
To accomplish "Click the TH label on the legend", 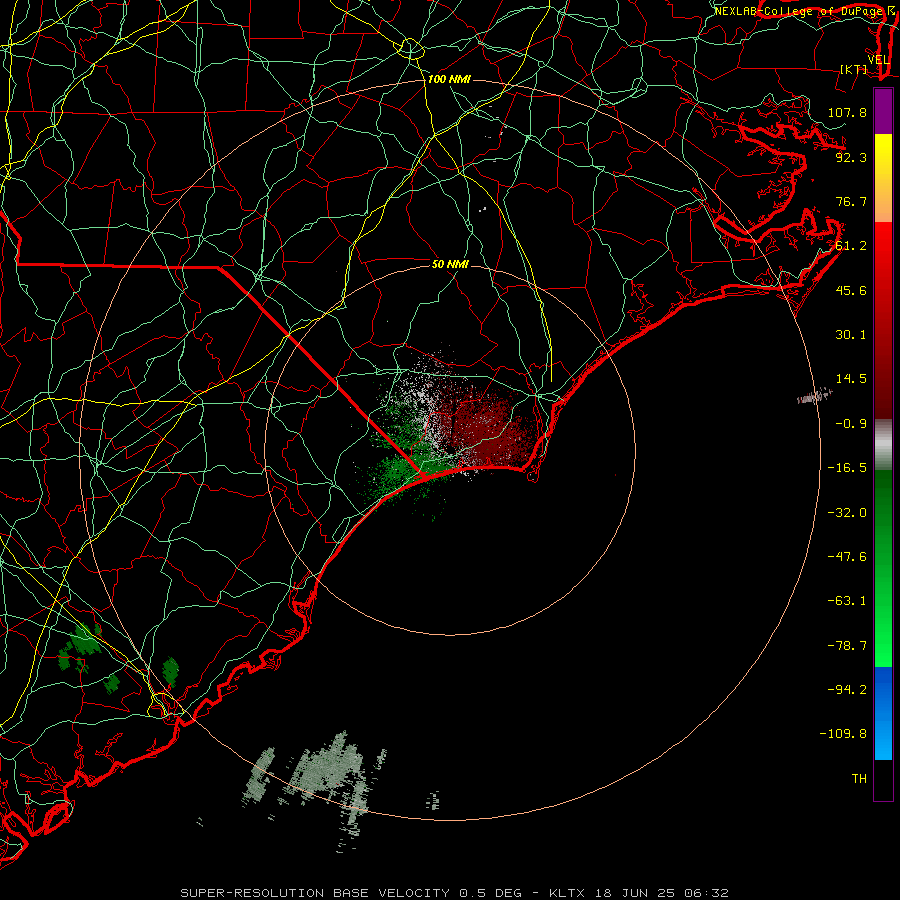I will (859, 778).
